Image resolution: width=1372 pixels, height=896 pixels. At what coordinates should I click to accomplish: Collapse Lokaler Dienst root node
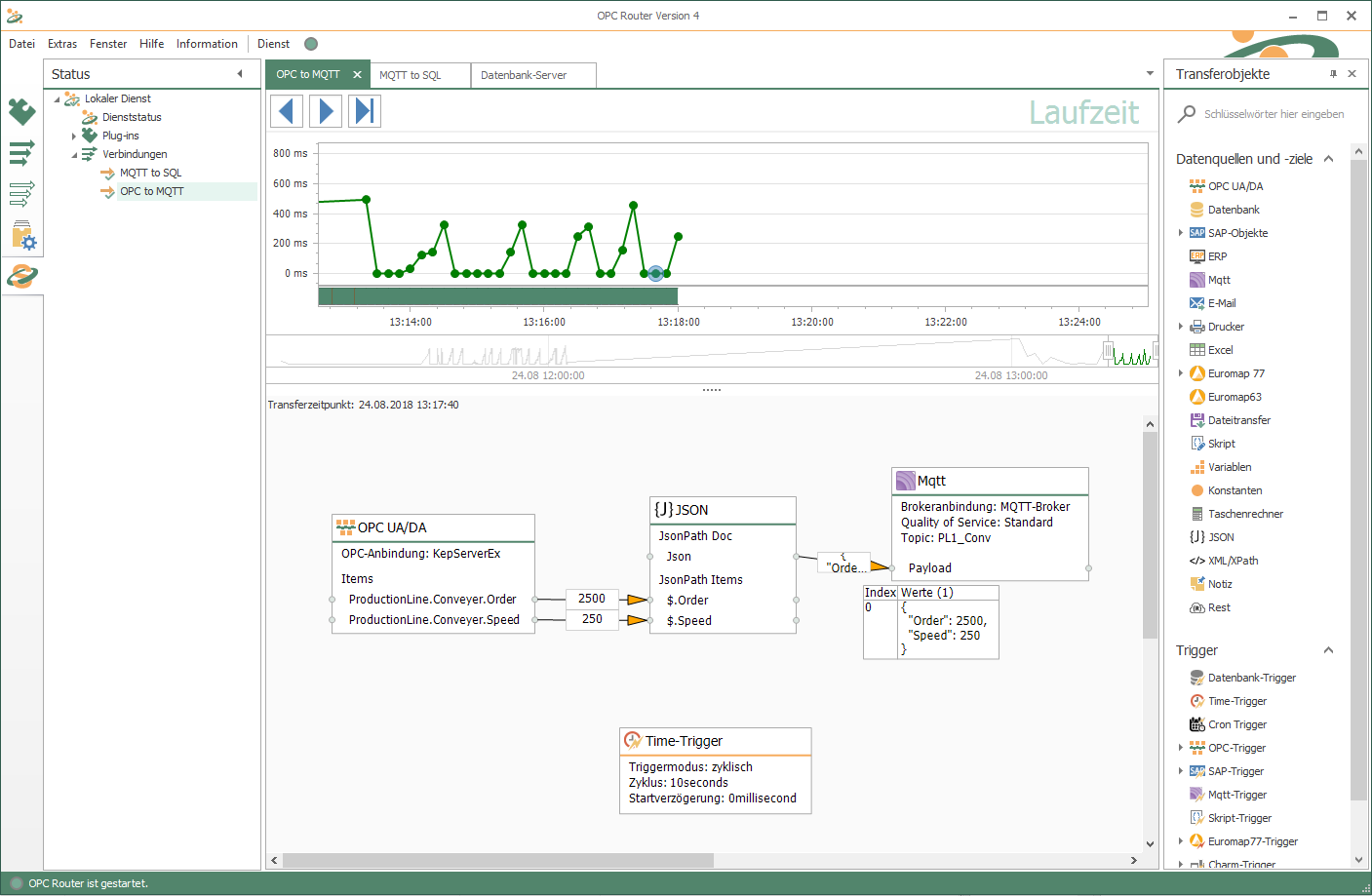[x=57, y=99]
